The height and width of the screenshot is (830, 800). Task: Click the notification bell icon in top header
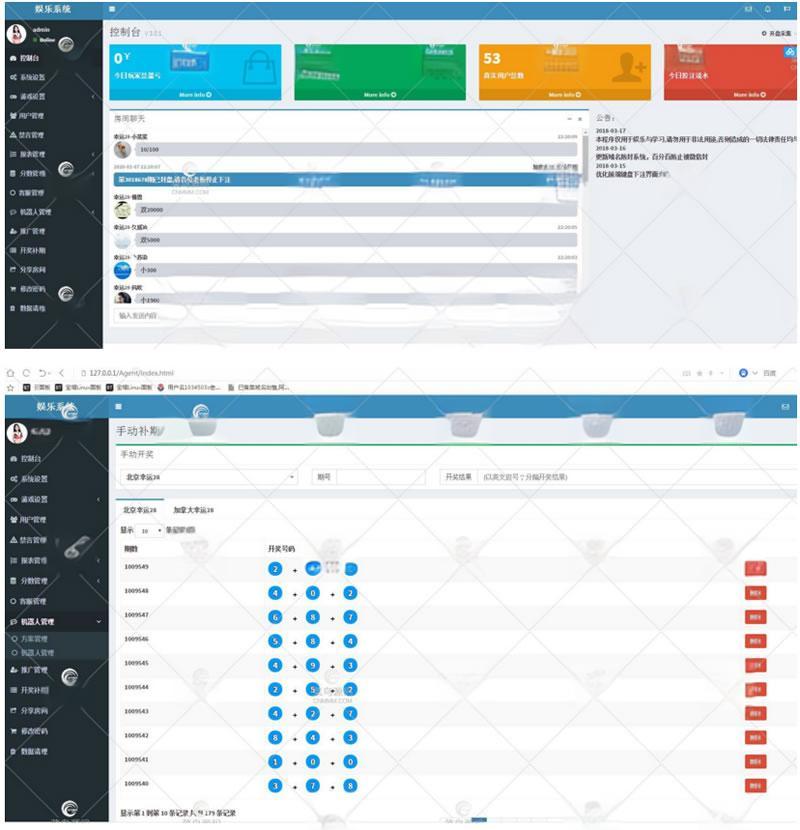[x=767, y=9]
